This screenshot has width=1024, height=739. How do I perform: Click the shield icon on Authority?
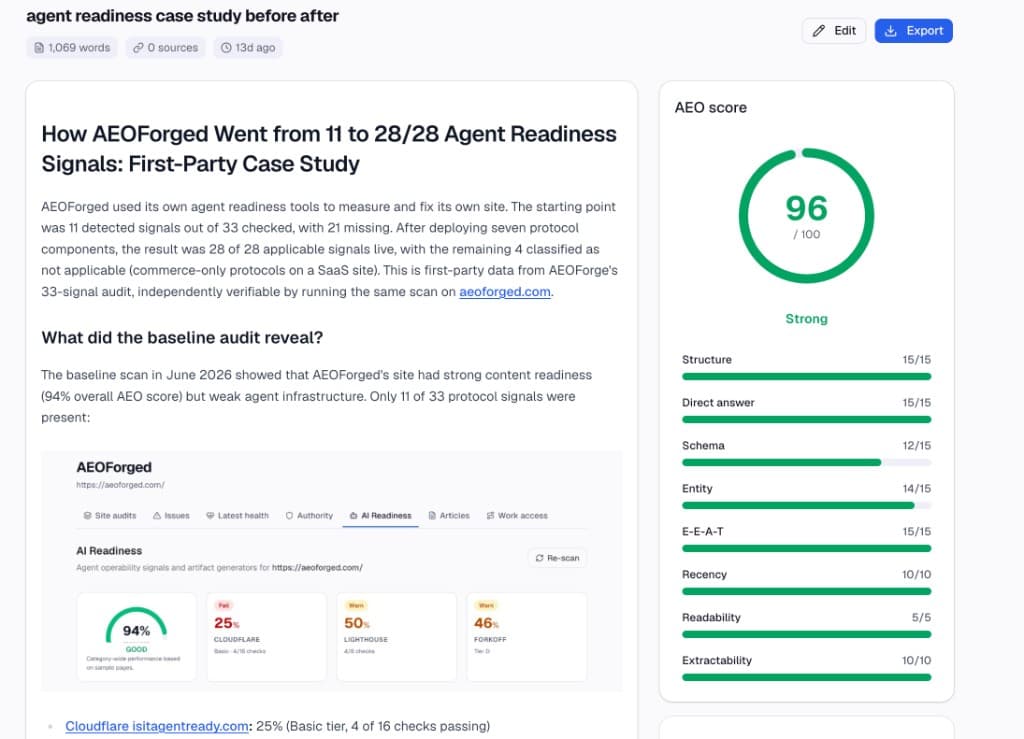(289, 516)
